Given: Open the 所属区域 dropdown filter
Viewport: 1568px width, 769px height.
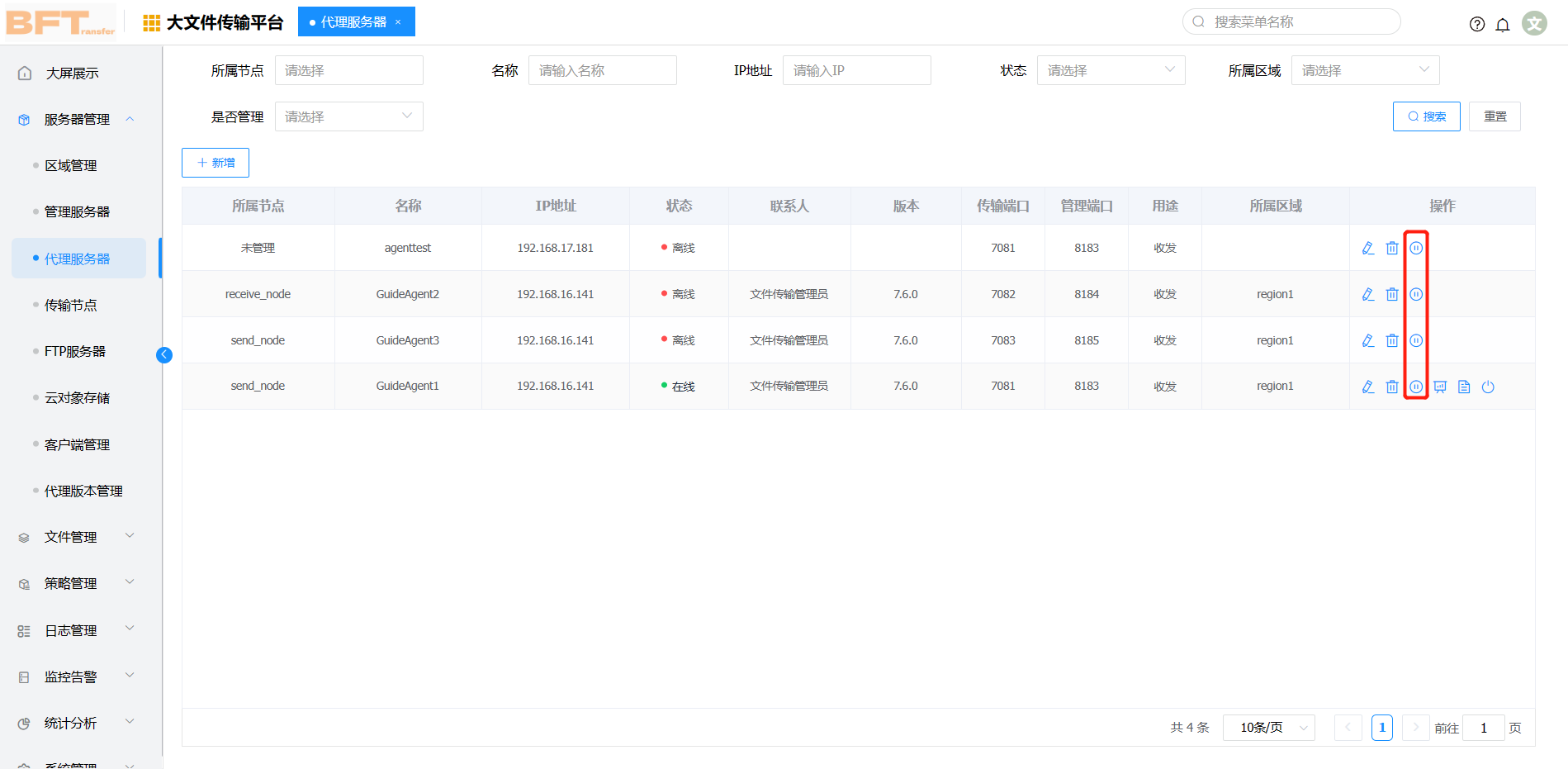Looking at the screenshot, I should [x=1364, y=70].
